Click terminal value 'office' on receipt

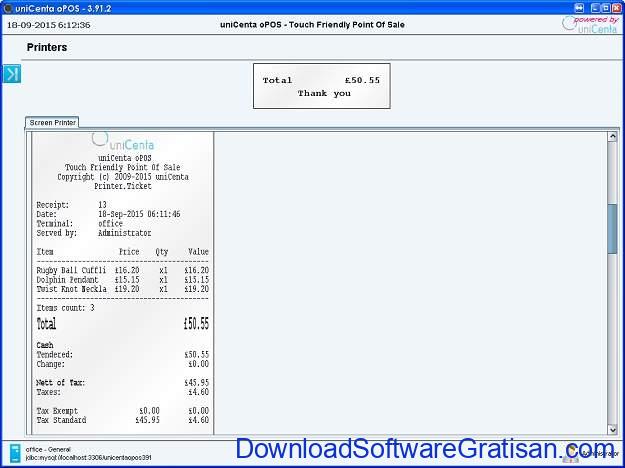coord(110,224)
